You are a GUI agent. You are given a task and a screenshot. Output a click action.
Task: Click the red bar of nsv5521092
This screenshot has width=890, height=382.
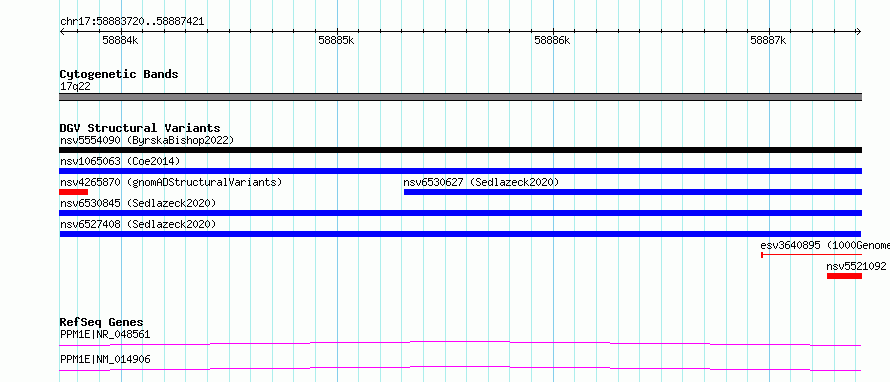(x=845, y=276)
